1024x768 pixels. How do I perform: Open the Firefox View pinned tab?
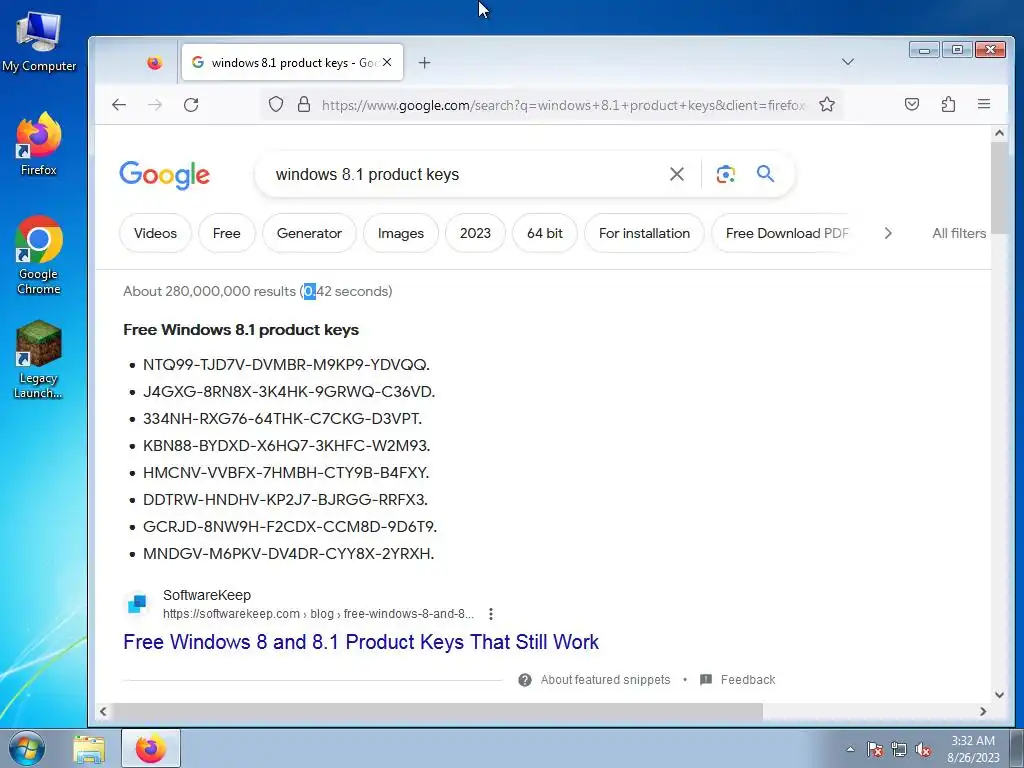[x=154, y=63]
